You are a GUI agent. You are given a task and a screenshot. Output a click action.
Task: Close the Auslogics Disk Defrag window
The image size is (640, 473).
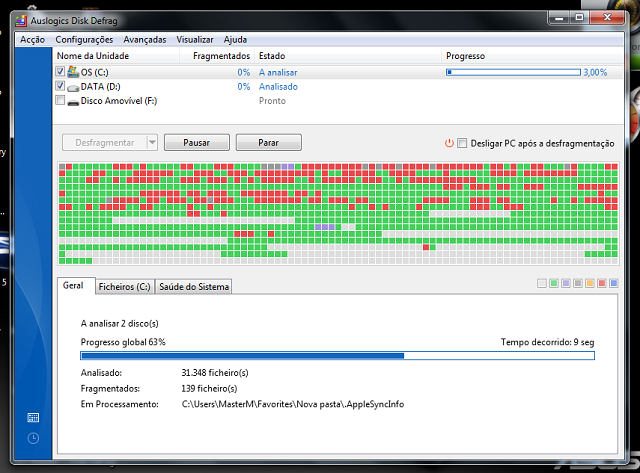click(607, 18)
